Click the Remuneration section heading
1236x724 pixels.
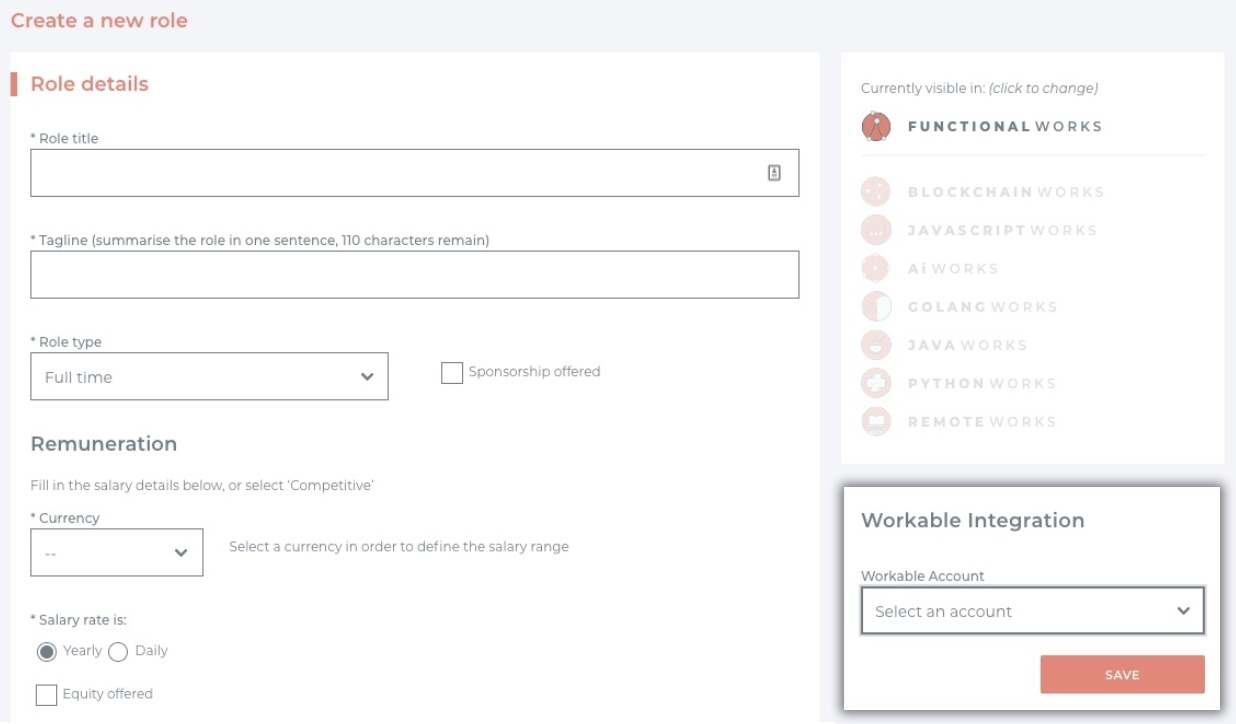pyautogui.click(x=104, y=444)
